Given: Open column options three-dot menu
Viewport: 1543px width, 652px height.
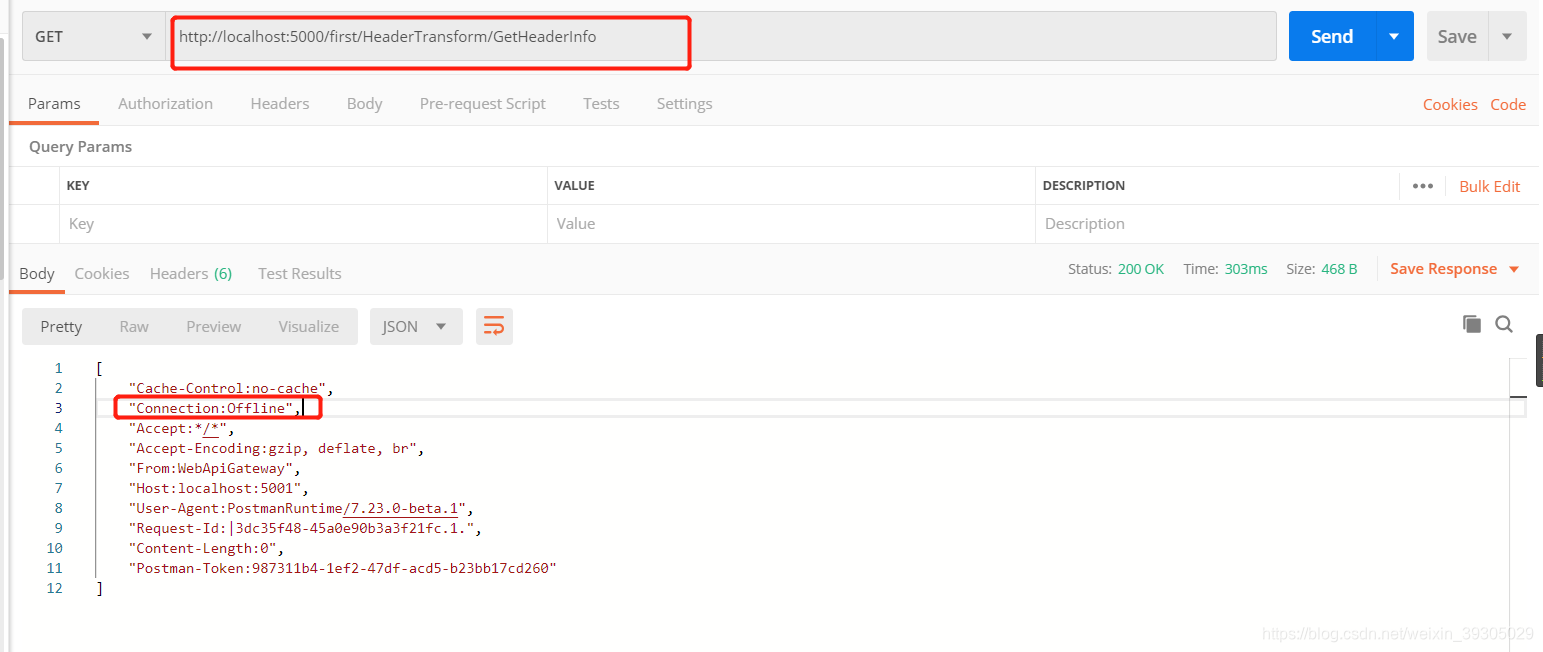Looking at the screenshot, I should point(1423,186).
